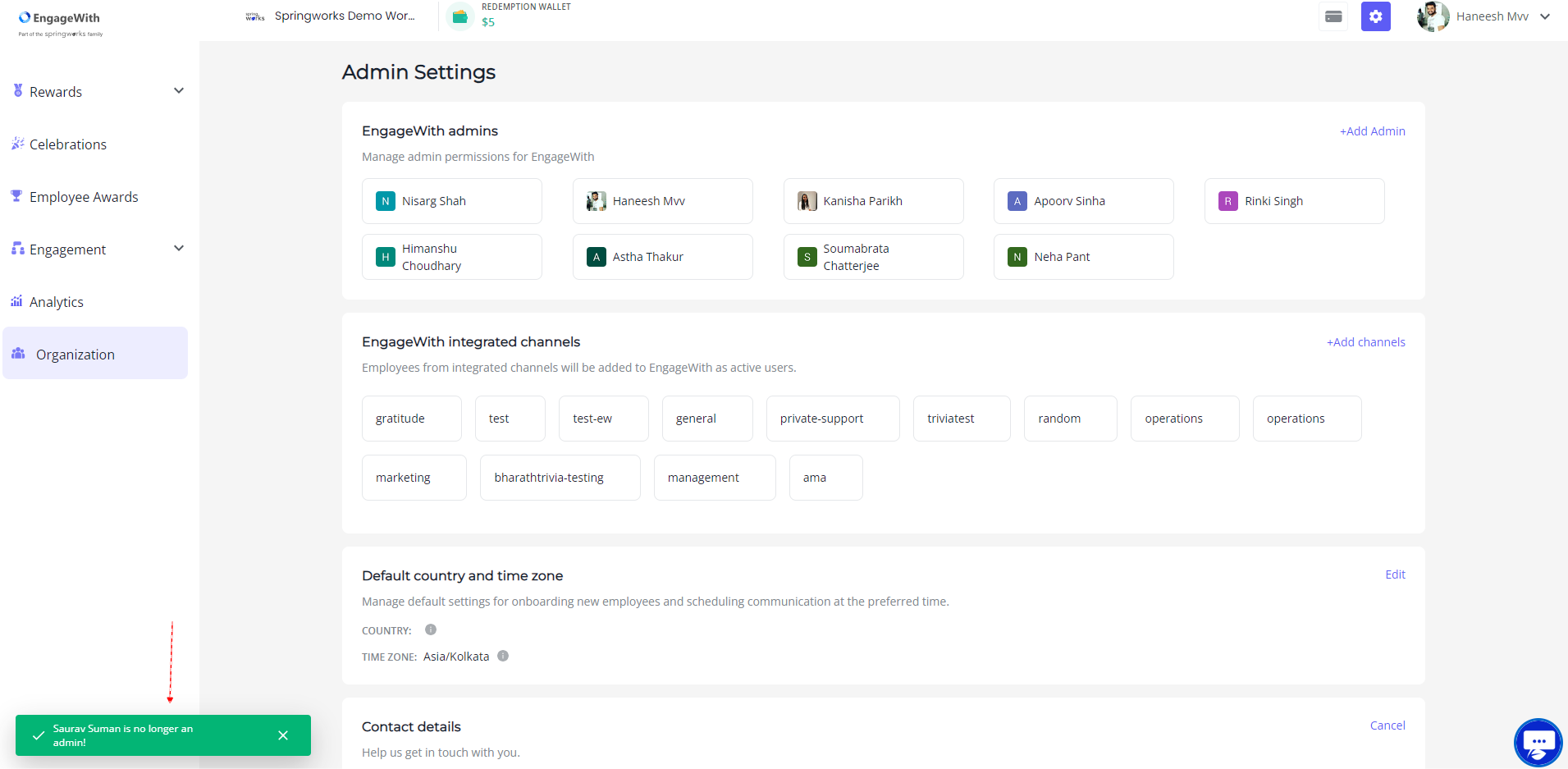
Task: Open the settings gear icon
Action: [x=1376, y=16]
